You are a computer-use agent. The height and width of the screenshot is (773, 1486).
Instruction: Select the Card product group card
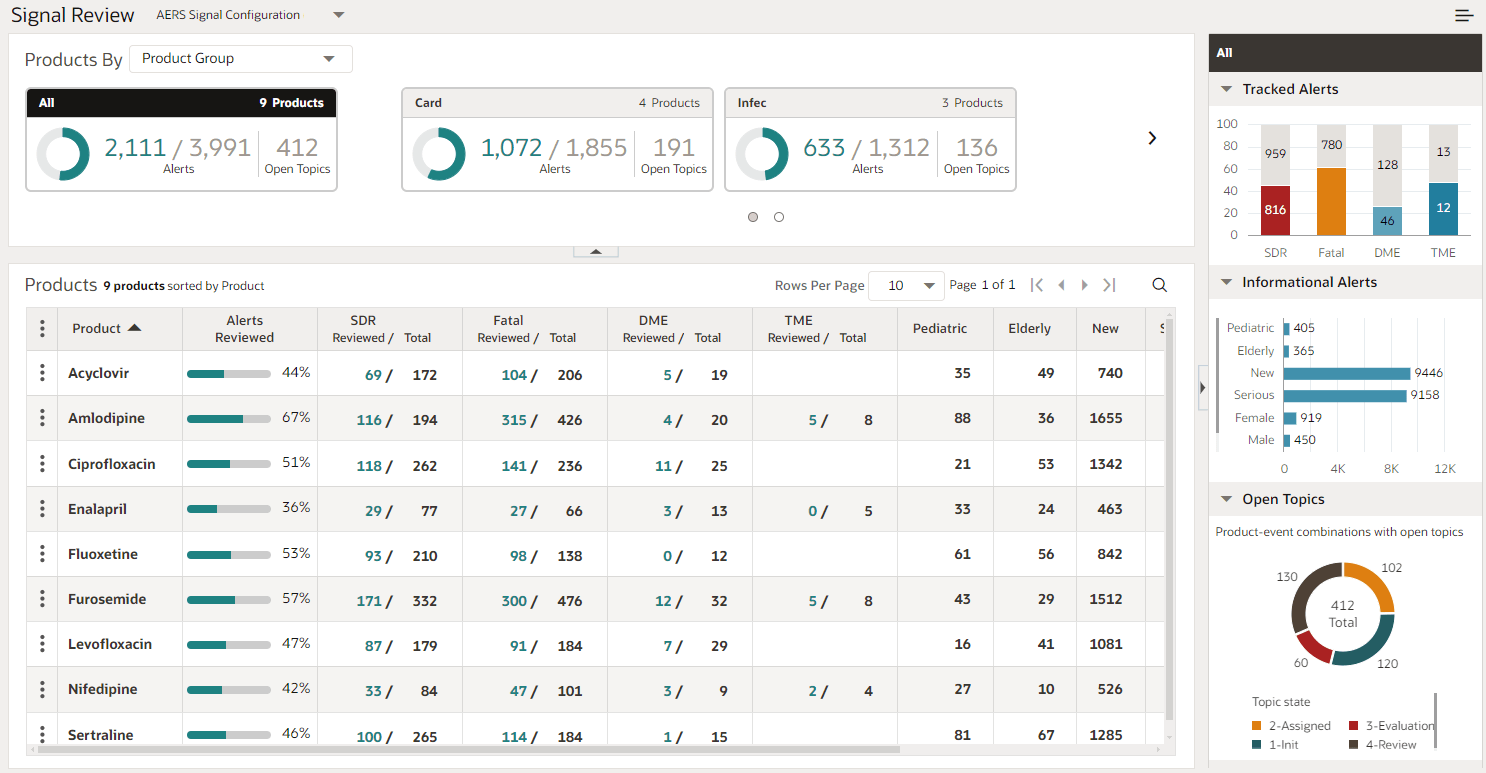[x=557, y=140]
